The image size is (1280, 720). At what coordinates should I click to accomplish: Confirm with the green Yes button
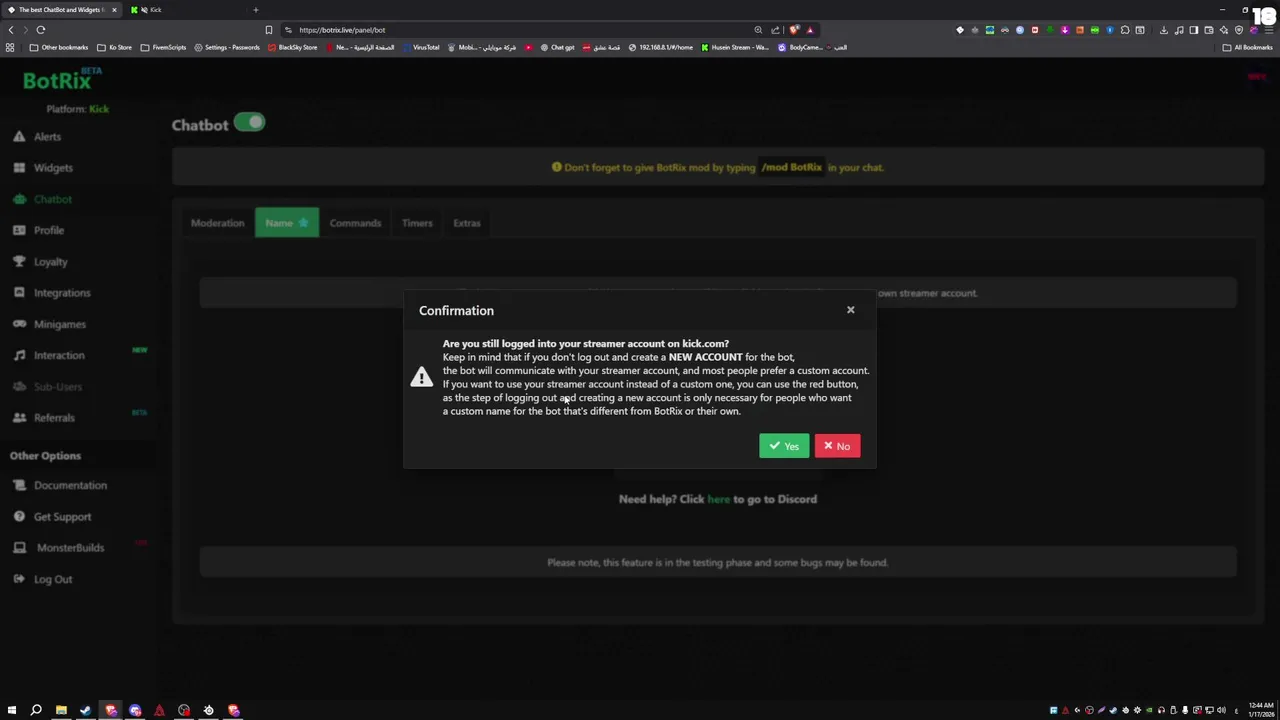784,446
